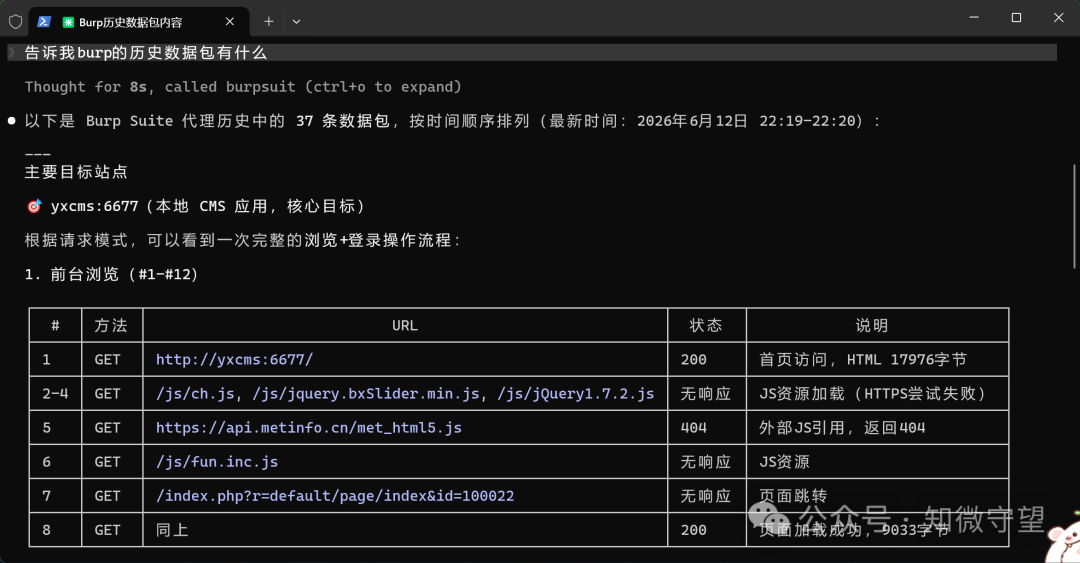Minimize the terminal window
The image size is (1080, 563).
point(974,17)
